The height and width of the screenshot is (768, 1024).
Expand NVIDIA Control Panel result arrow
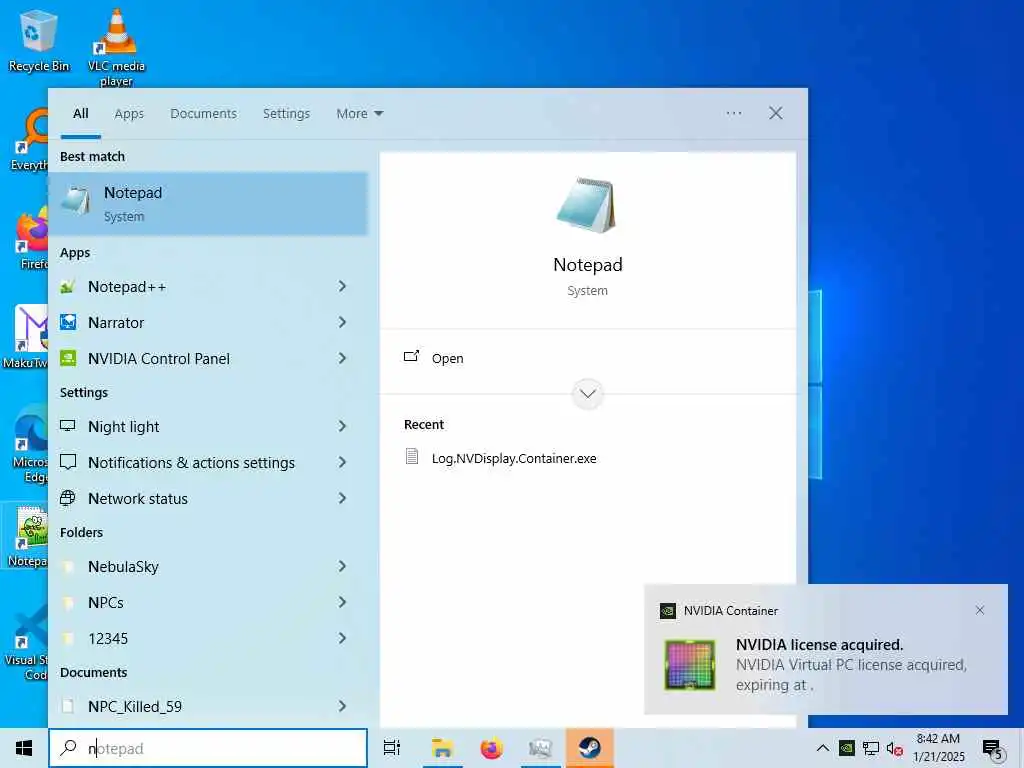pos(342,358)
